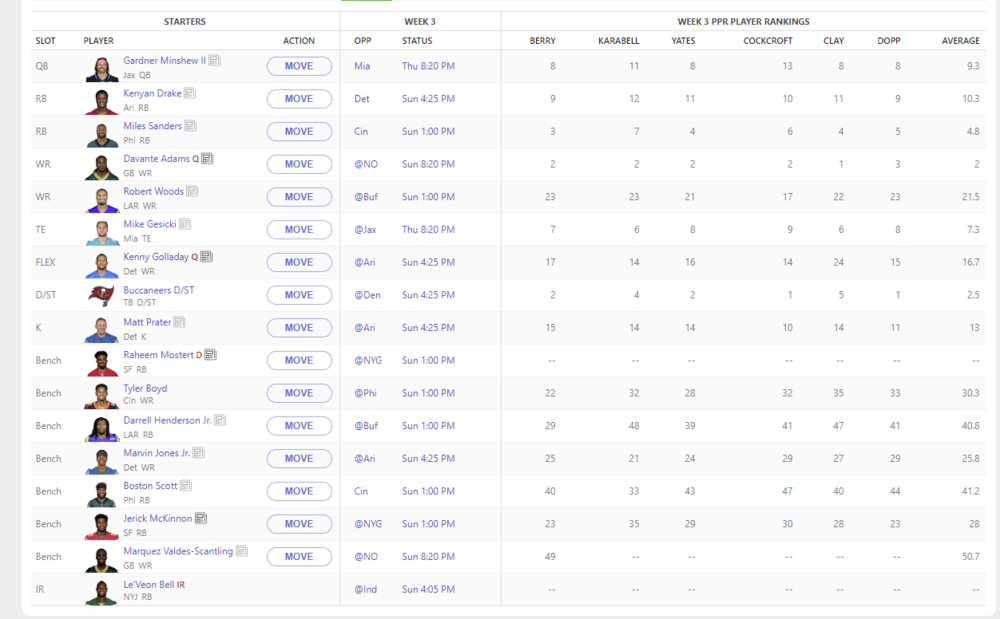Viewport: 1000px width, 619px height.
Task: Open Darrell Henderson Jr. player link
Action: [x=168, y=420]
